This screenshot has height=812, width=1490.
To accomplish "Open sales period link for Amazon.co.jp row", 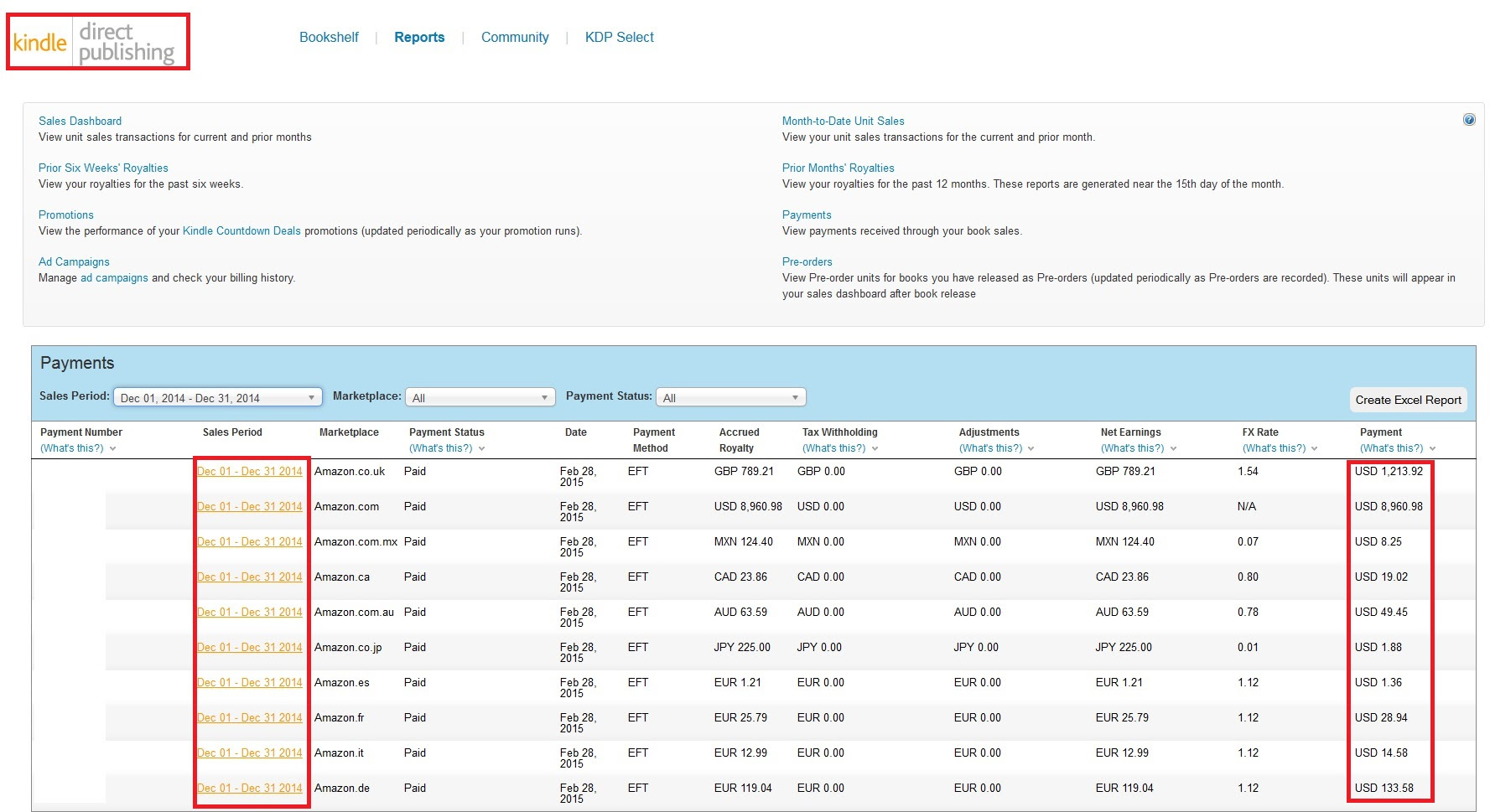I will point(250,647).
